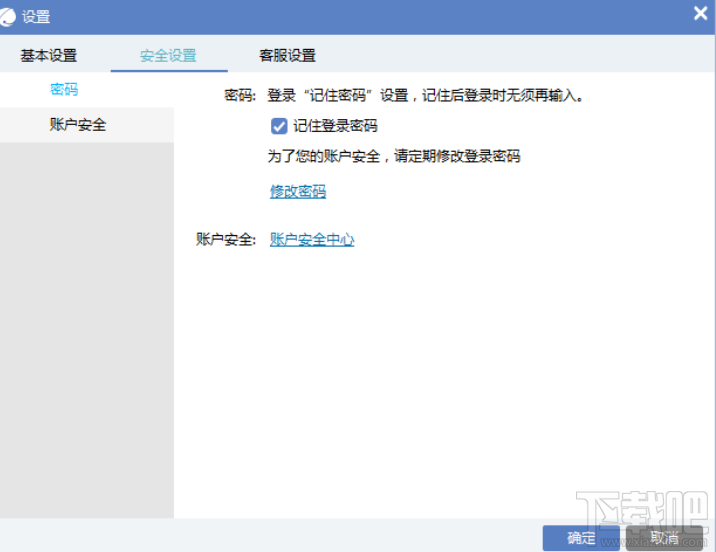Image resolution: width=716 pixels, height=552 pixels.
Task: Select 密码 in the left sidebar
Action: [x=87, y=89]
